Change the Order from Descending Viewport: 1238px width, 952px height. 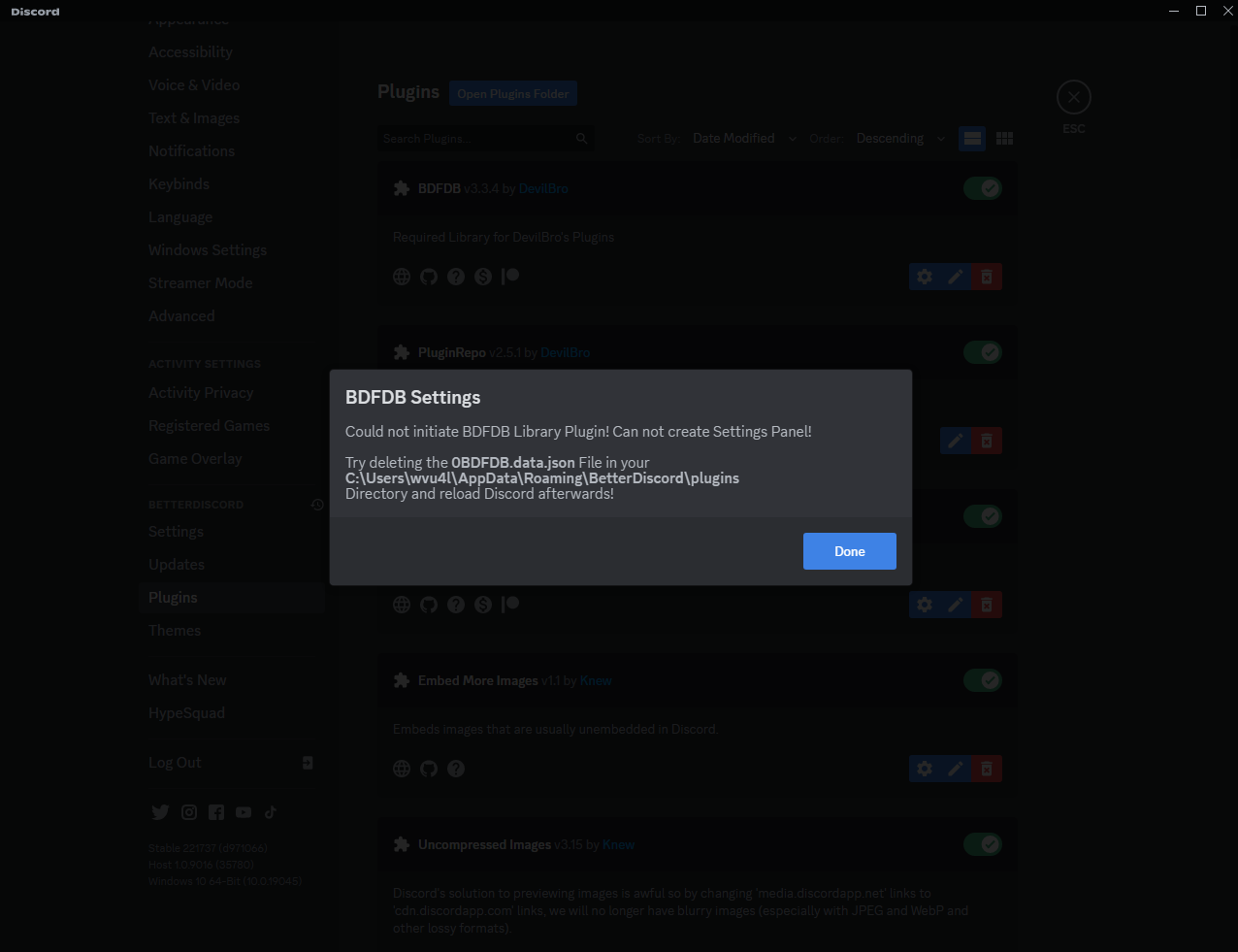click(x=897, y=138)
